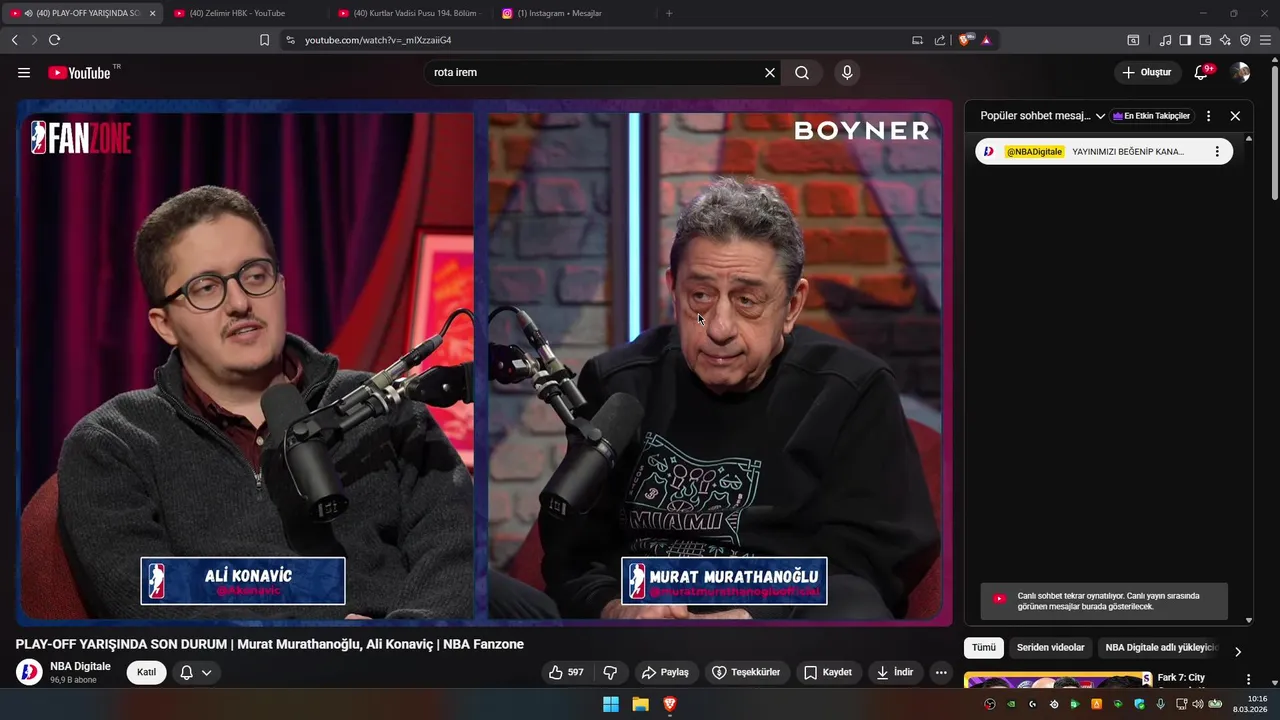Expand Popüler sohbet mesajları chat dropdown
This screenshot has height=720, width=1280.
1043,116
